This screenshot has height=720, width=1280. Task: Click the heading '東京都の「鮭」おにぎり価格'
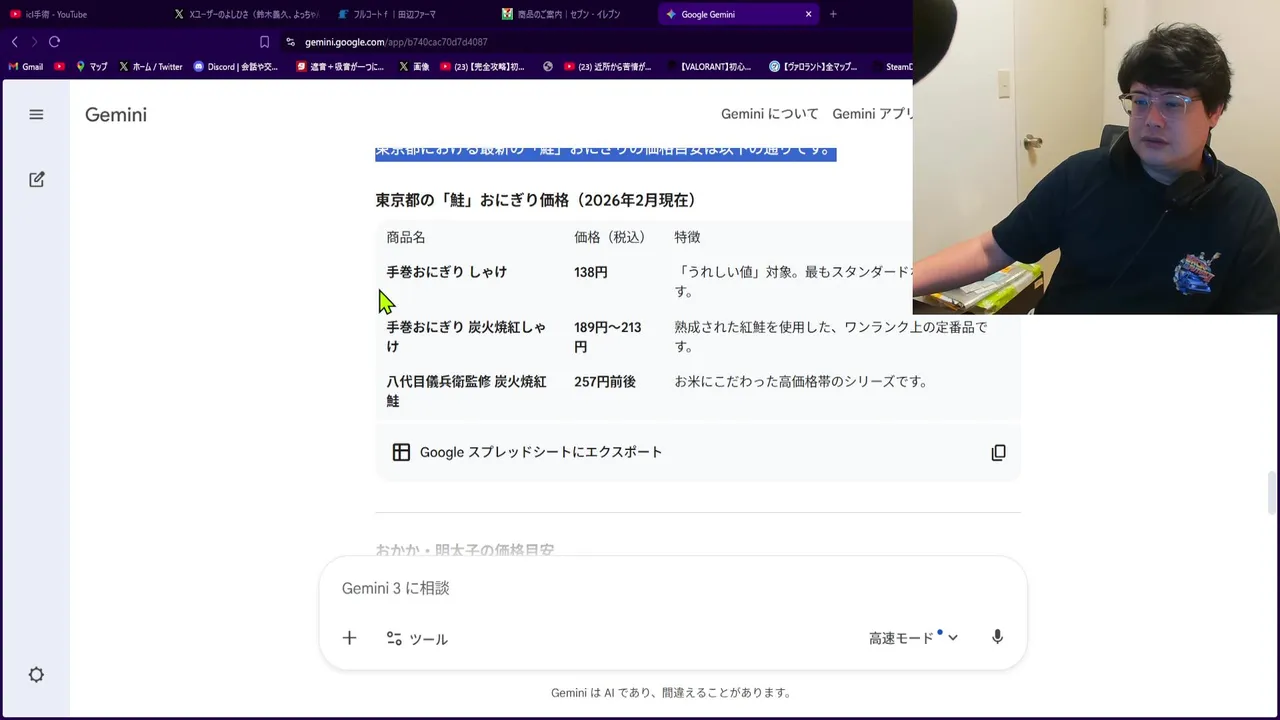coord(536,200)
